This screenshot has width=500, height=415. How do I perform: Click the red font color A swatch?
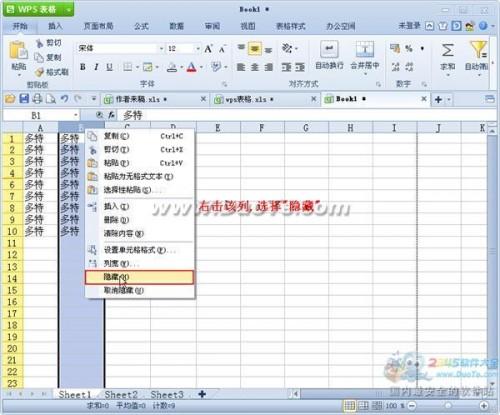point(191,67)
